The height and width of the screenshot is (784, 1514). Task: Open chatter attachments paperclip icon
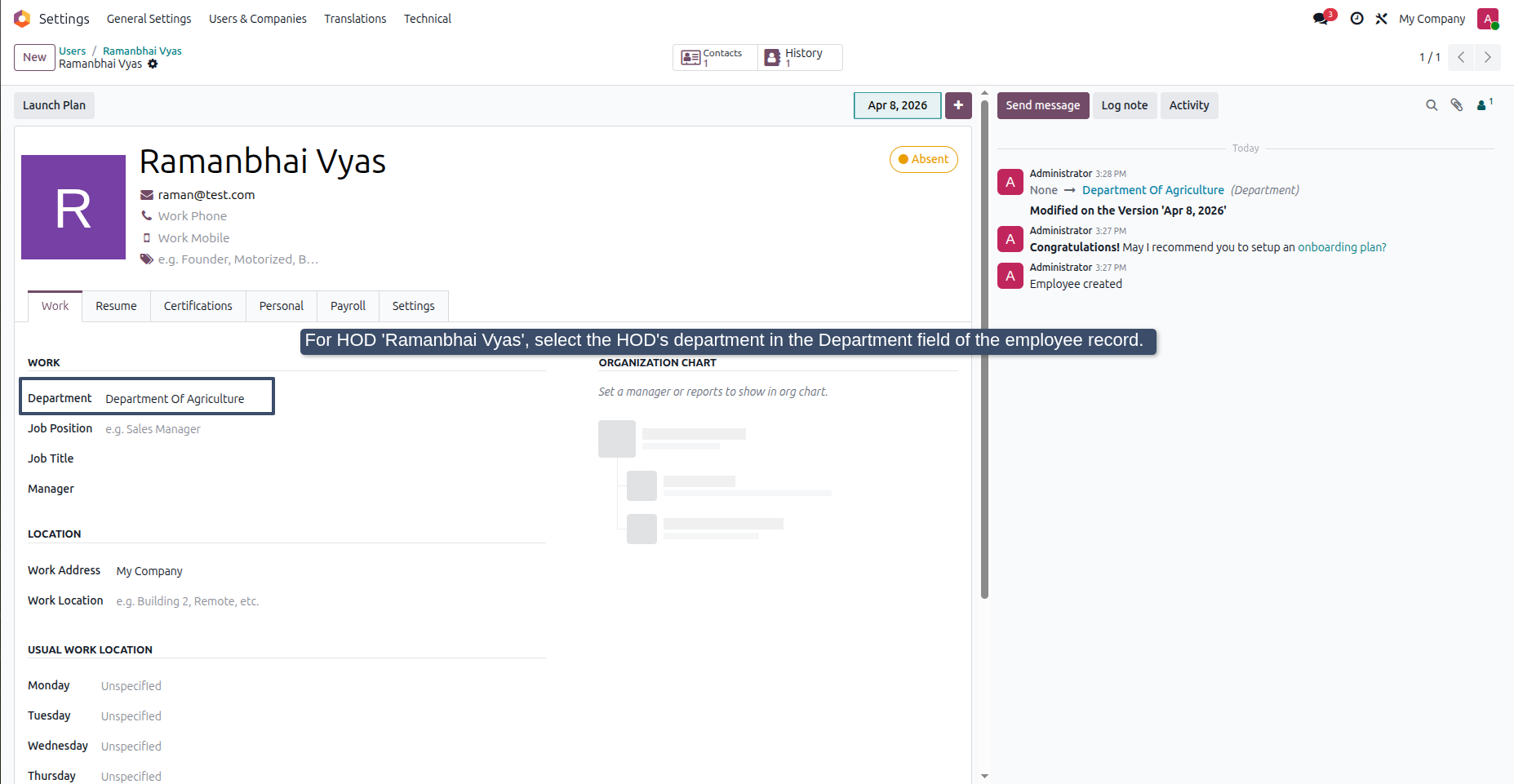point(1457,105)
